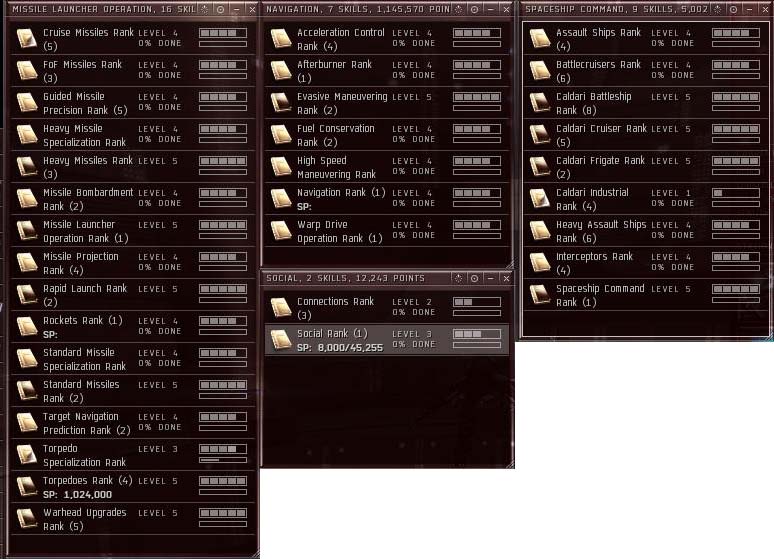The height and width of the screenshot is (559, 774).
Task: Select the Heavy Assault Ships book icon
Action: 540,230
